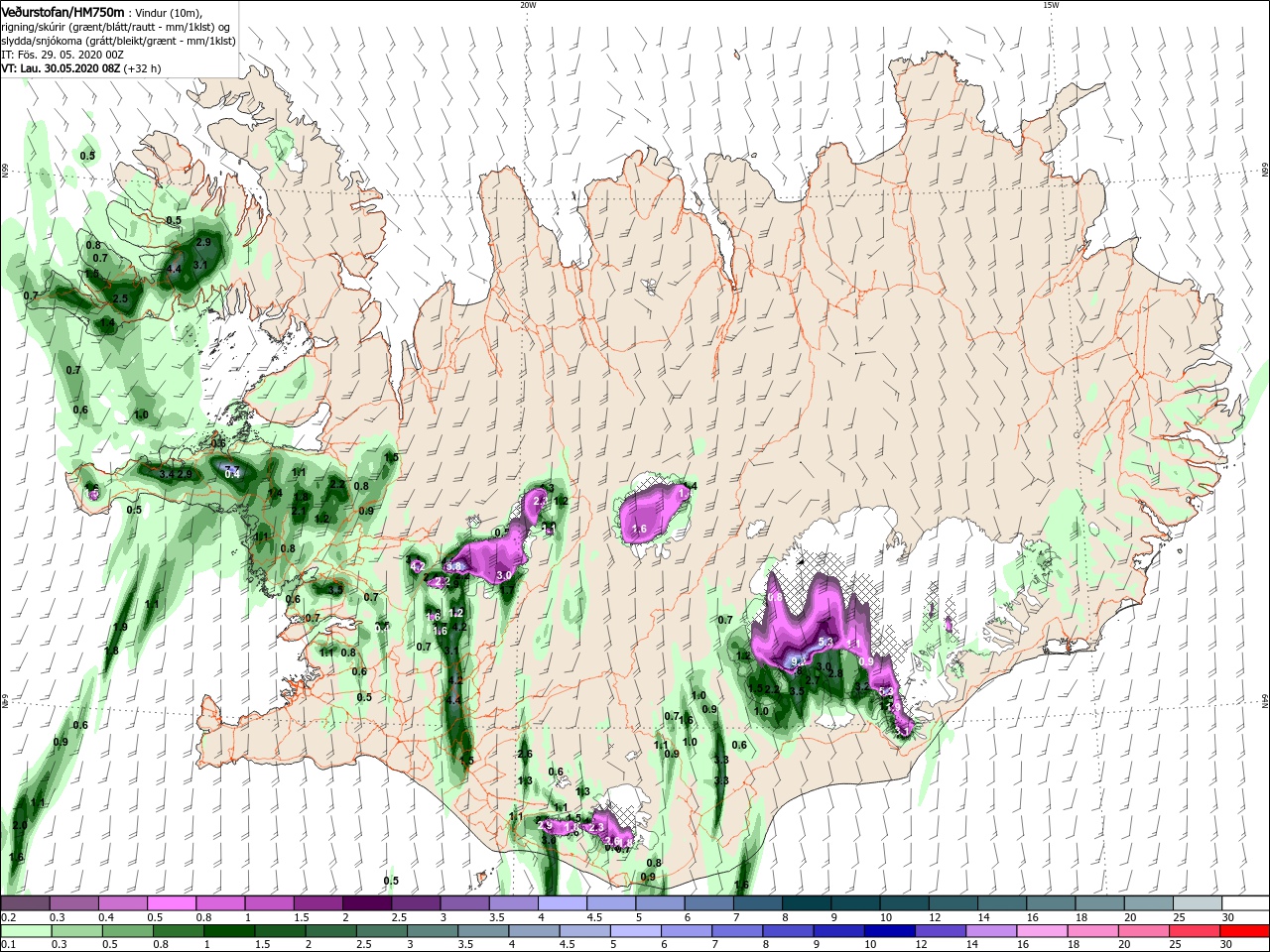Pick the pale green swatch after 0.1

(25, 931)
